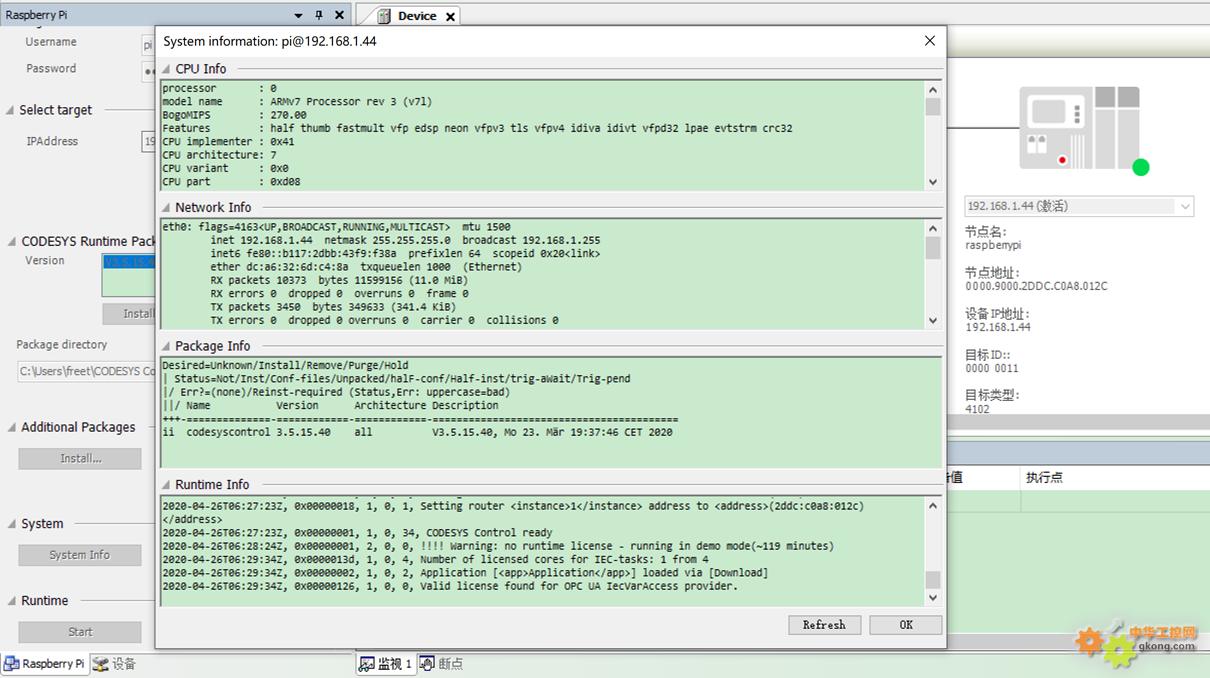This screenshot has width=1210, height=678.
Task: Collapse the Network Info section
Action: [x=167, y=207]
